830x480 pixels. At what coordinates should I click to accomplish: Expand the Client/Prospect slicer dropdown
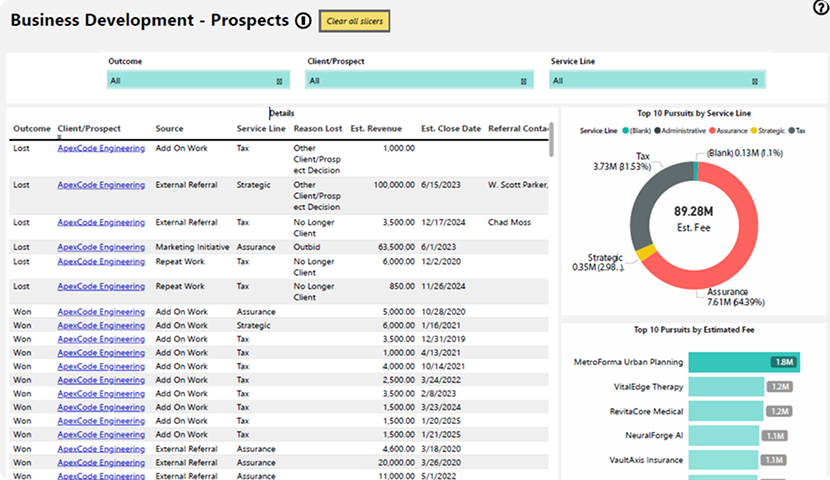click(417, 81)
